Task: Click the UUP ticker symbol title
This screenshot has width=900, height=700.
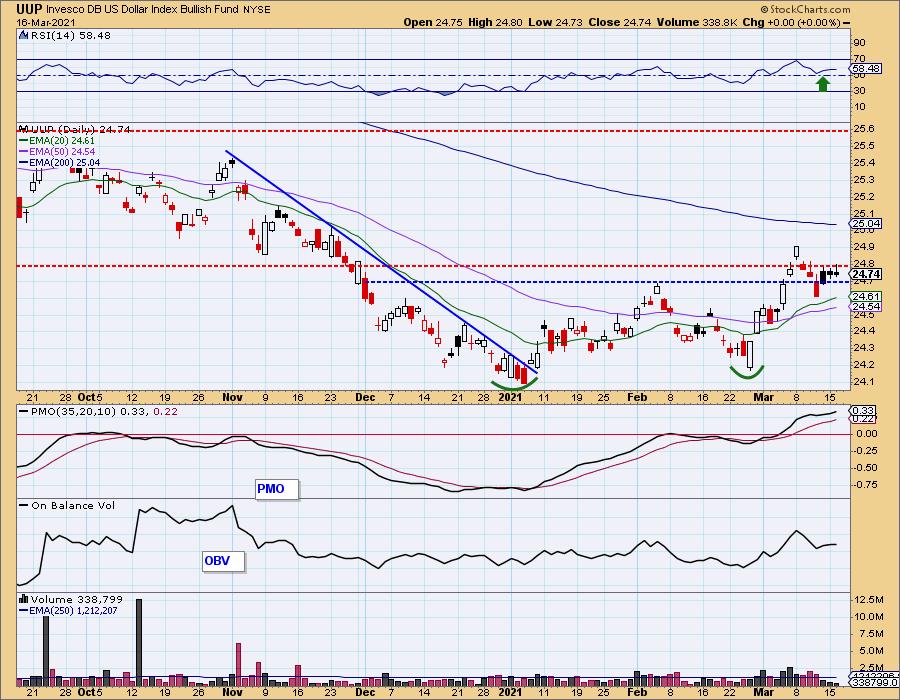Action: click(29, 9)
